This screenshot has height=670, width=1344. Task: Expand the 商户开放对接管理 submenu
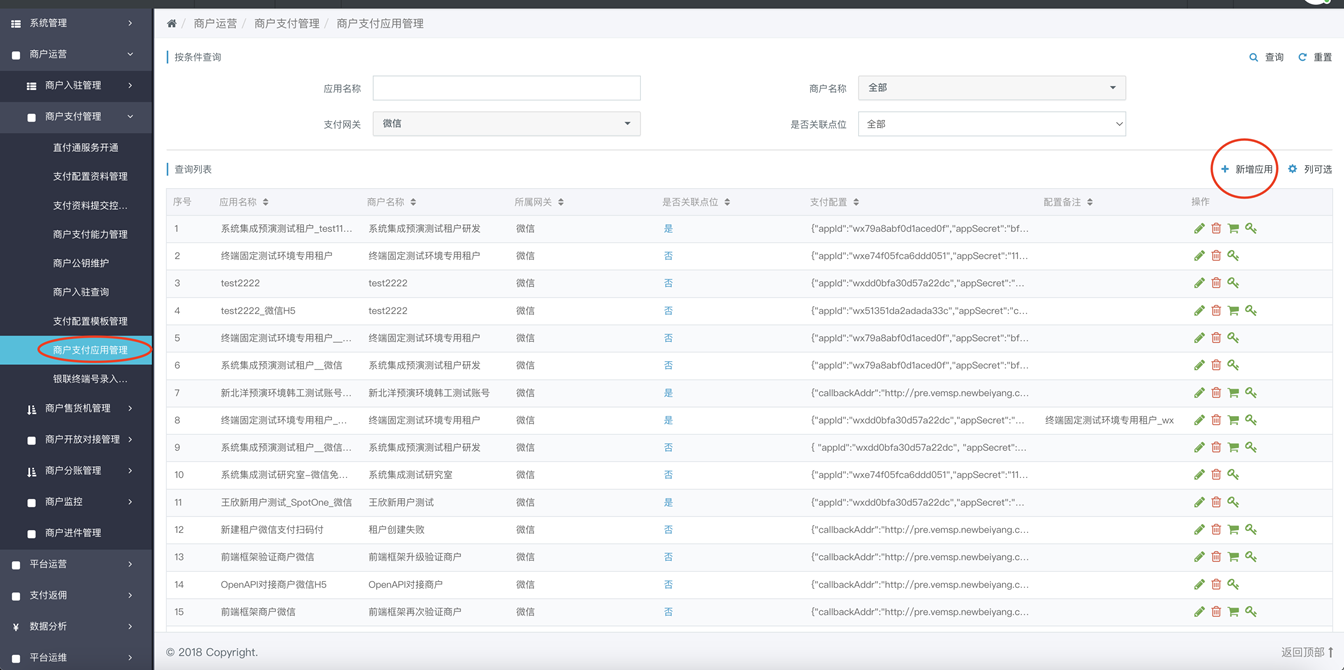pos(76,439)
